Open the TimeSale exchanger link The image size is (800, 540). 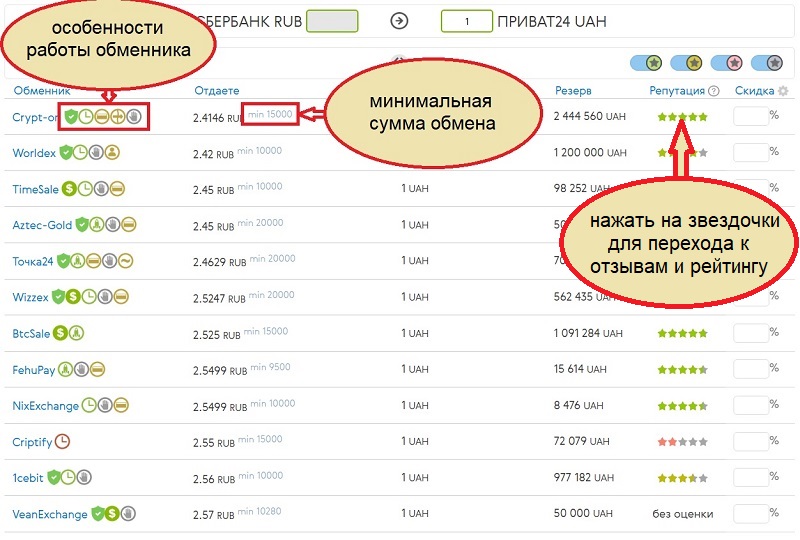(x=36, y=189)
